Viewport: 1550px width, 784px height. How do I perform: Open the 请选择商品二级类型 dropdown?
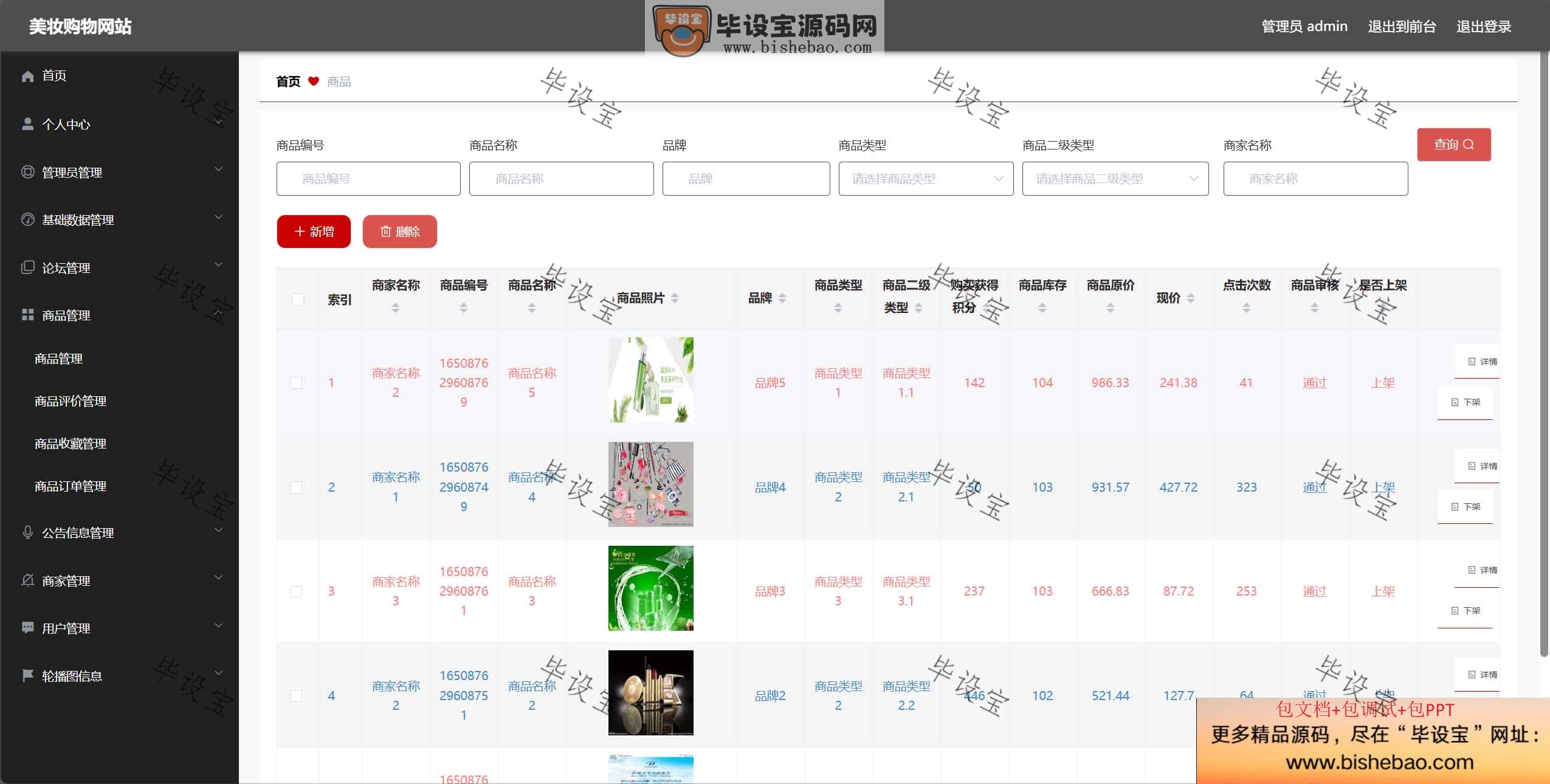click(1115, 179)
